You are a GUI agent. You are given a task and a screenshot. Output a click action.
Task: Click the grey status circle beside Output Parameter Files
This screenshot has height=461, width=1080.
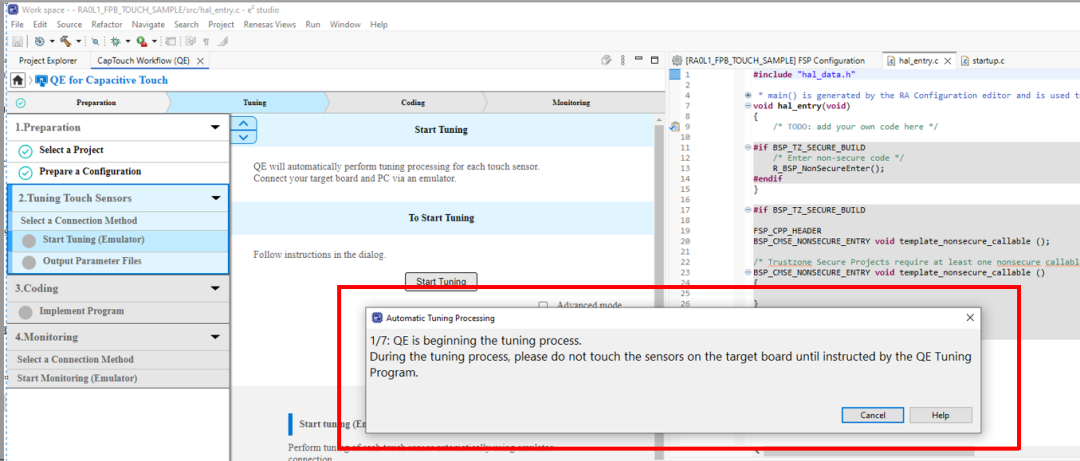click(x=29, y=262)
